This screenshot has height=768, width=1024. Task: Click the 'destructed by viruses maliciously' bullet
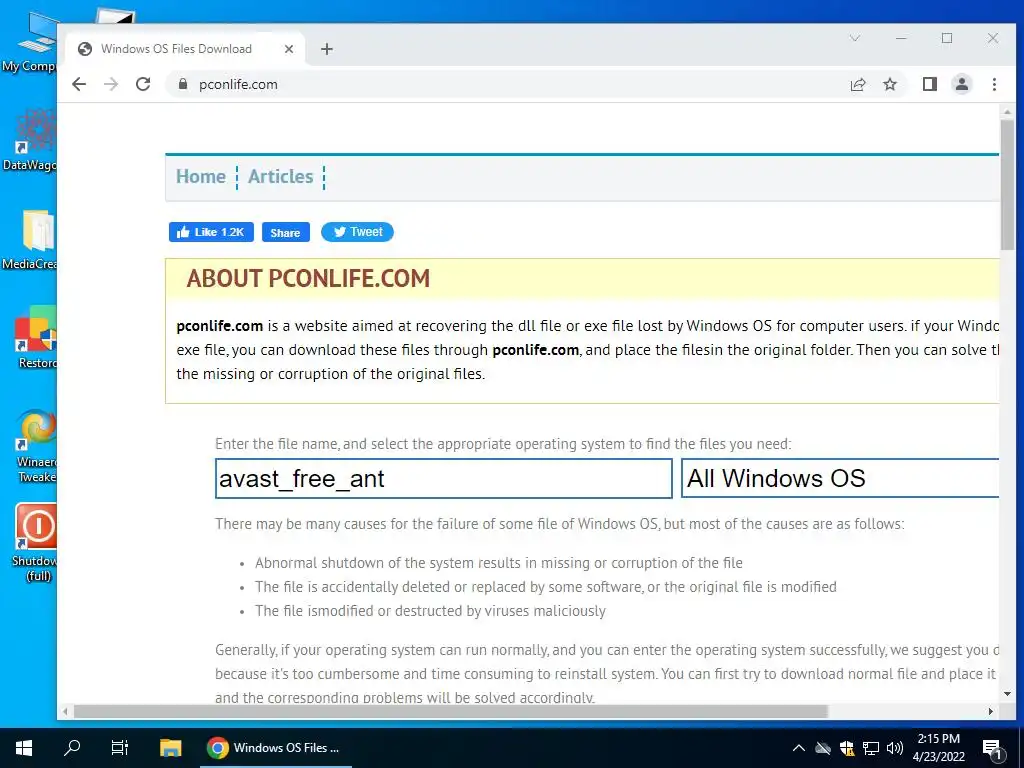tap(430, 611)
